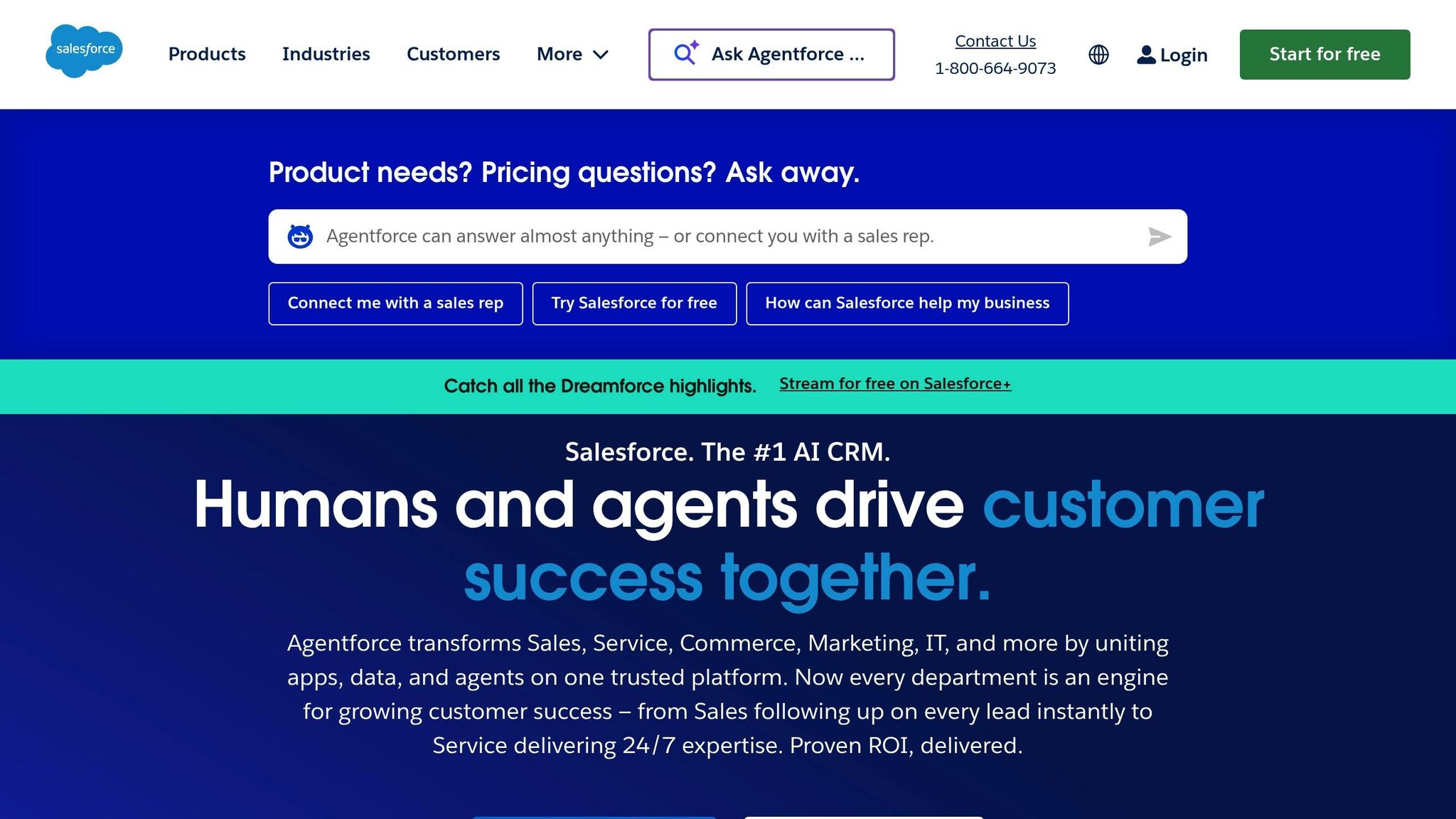
Task: Select How can Salesforce help my business
Action: point(907,303)
